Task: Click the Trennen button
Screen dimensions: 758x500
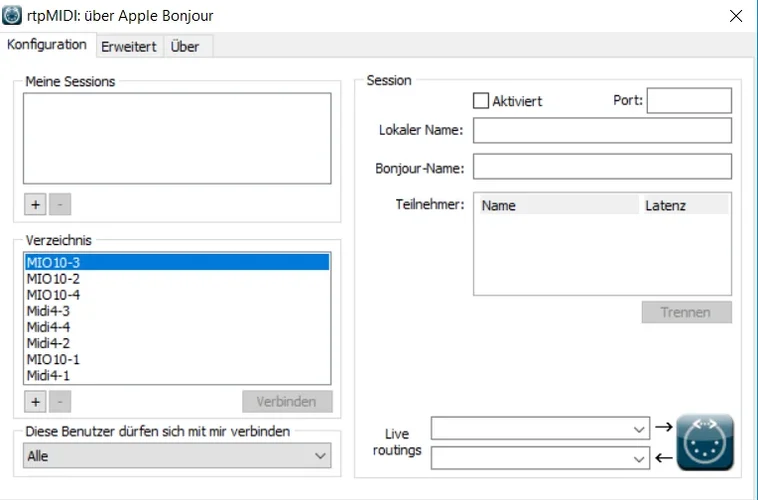Action: click(x=686, y=312)
